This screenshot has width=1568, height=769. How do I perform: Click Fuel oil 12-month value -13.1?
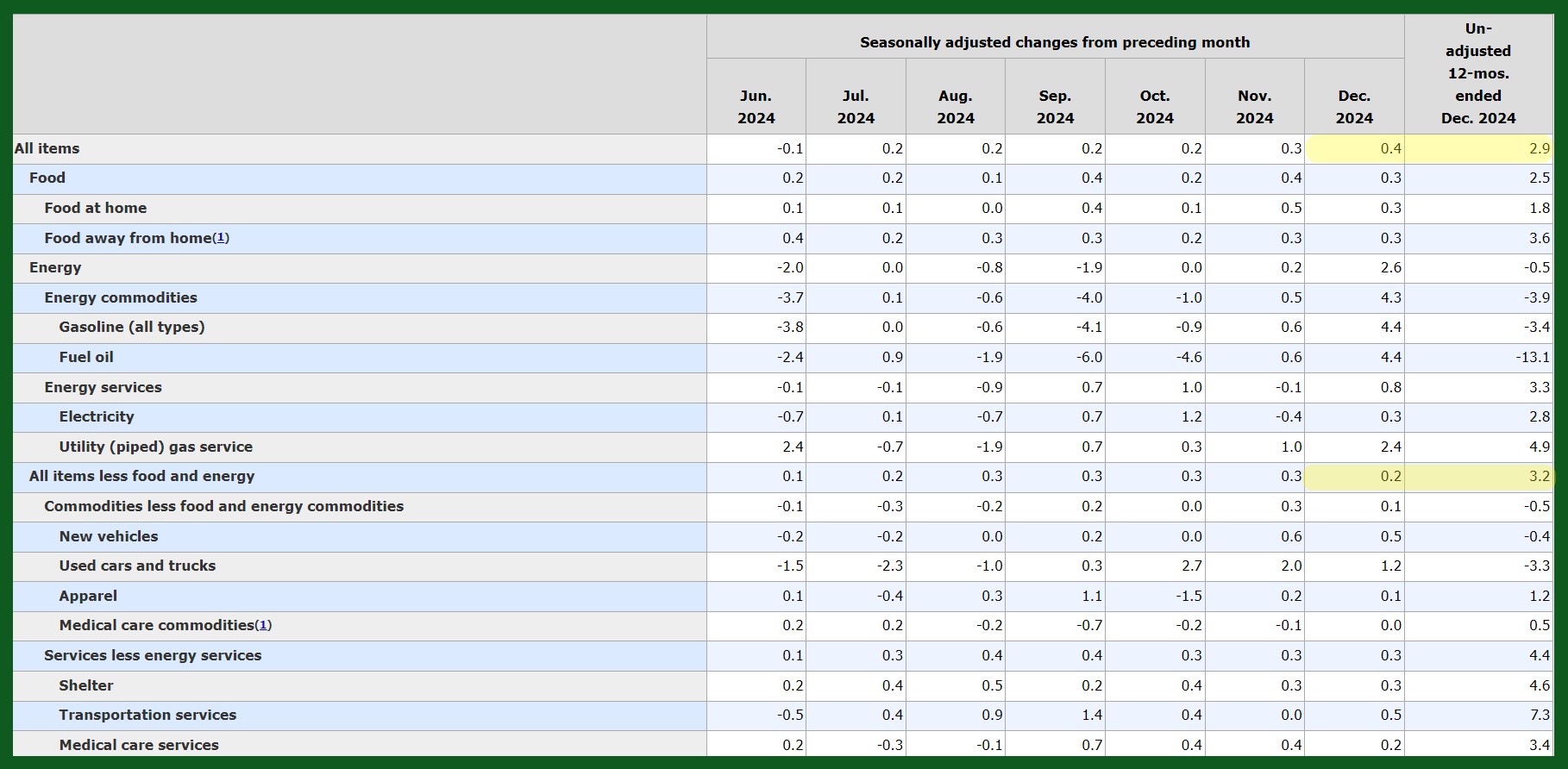click(x=1533, y=357)
